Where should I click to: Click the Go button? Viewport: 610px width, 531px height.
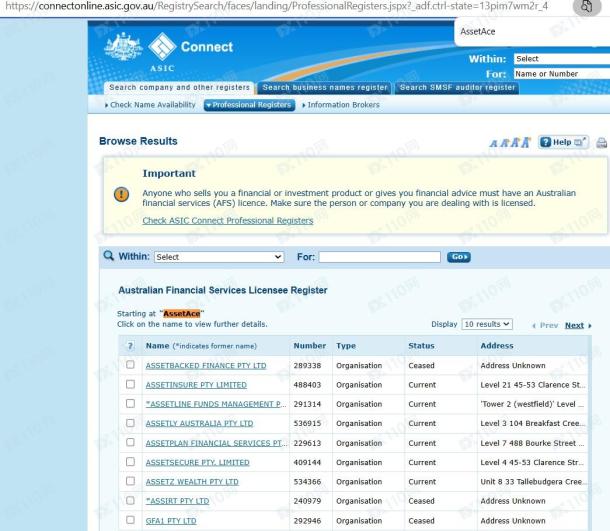[459, 257]
